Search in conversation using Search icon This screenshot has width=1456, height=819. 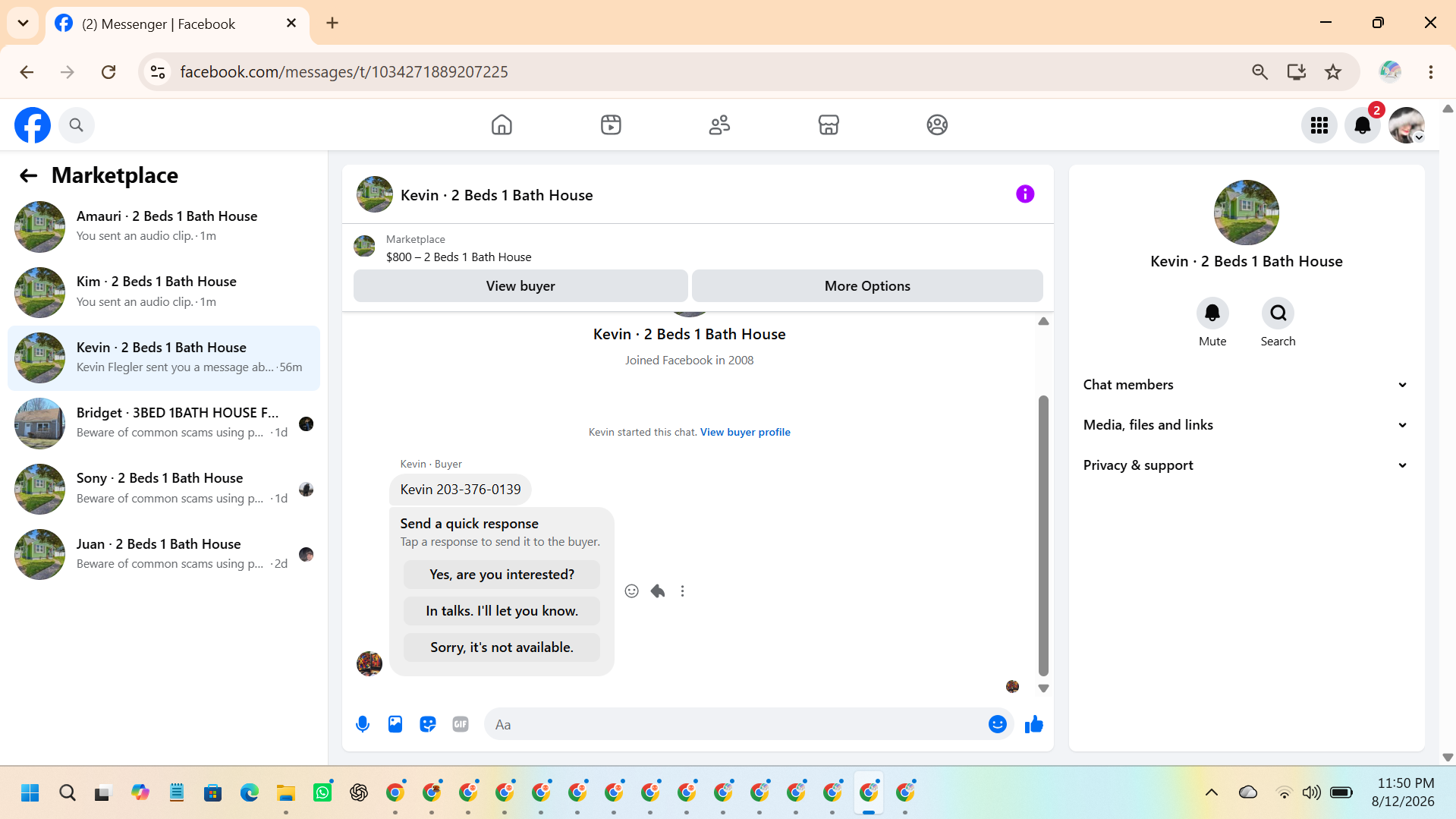point(1278,313)
